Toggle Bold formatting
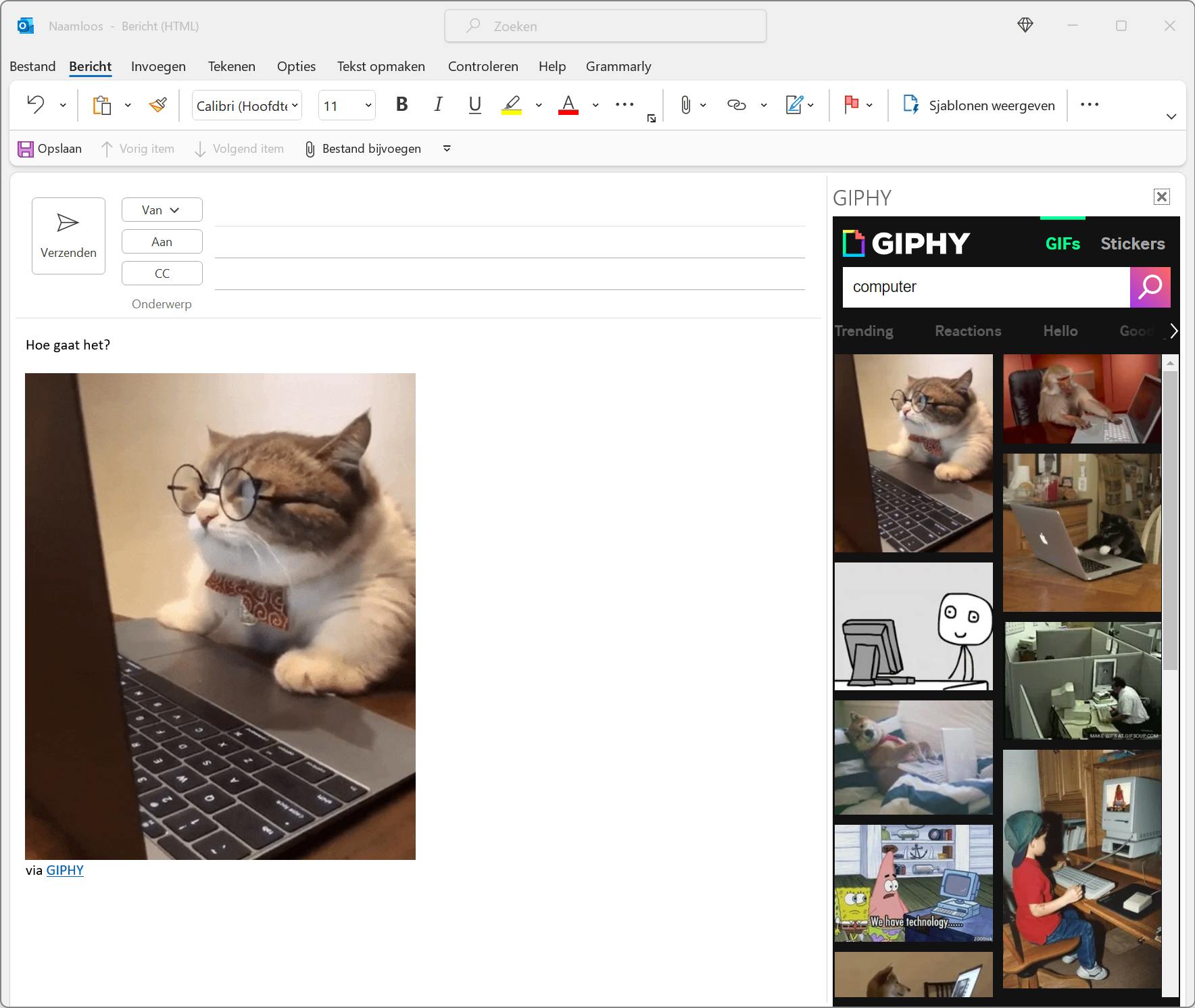The image size is (1195, 1008). click(402, 104)
